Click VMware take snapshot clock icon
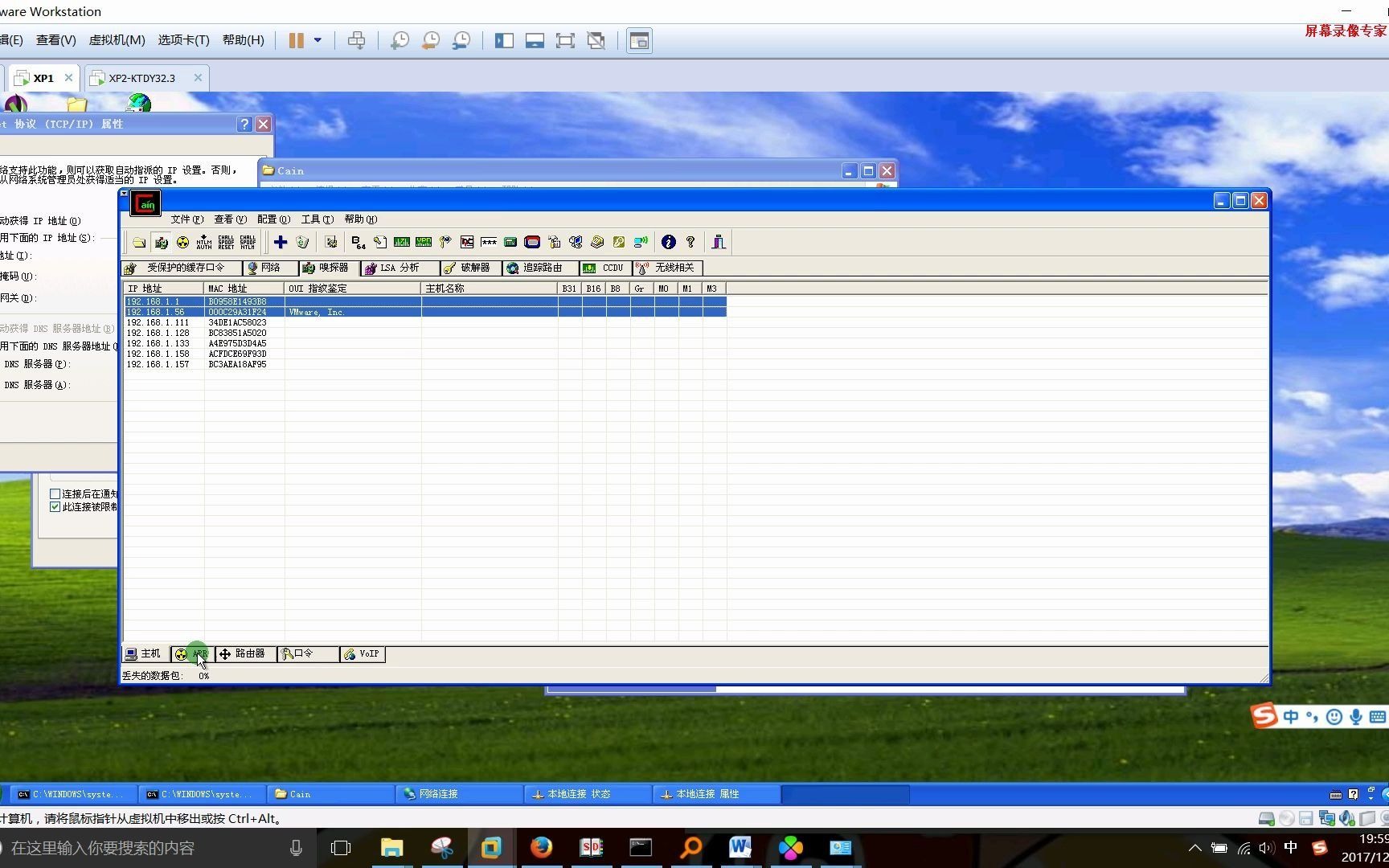1389x868 pixels. [399, 40]
